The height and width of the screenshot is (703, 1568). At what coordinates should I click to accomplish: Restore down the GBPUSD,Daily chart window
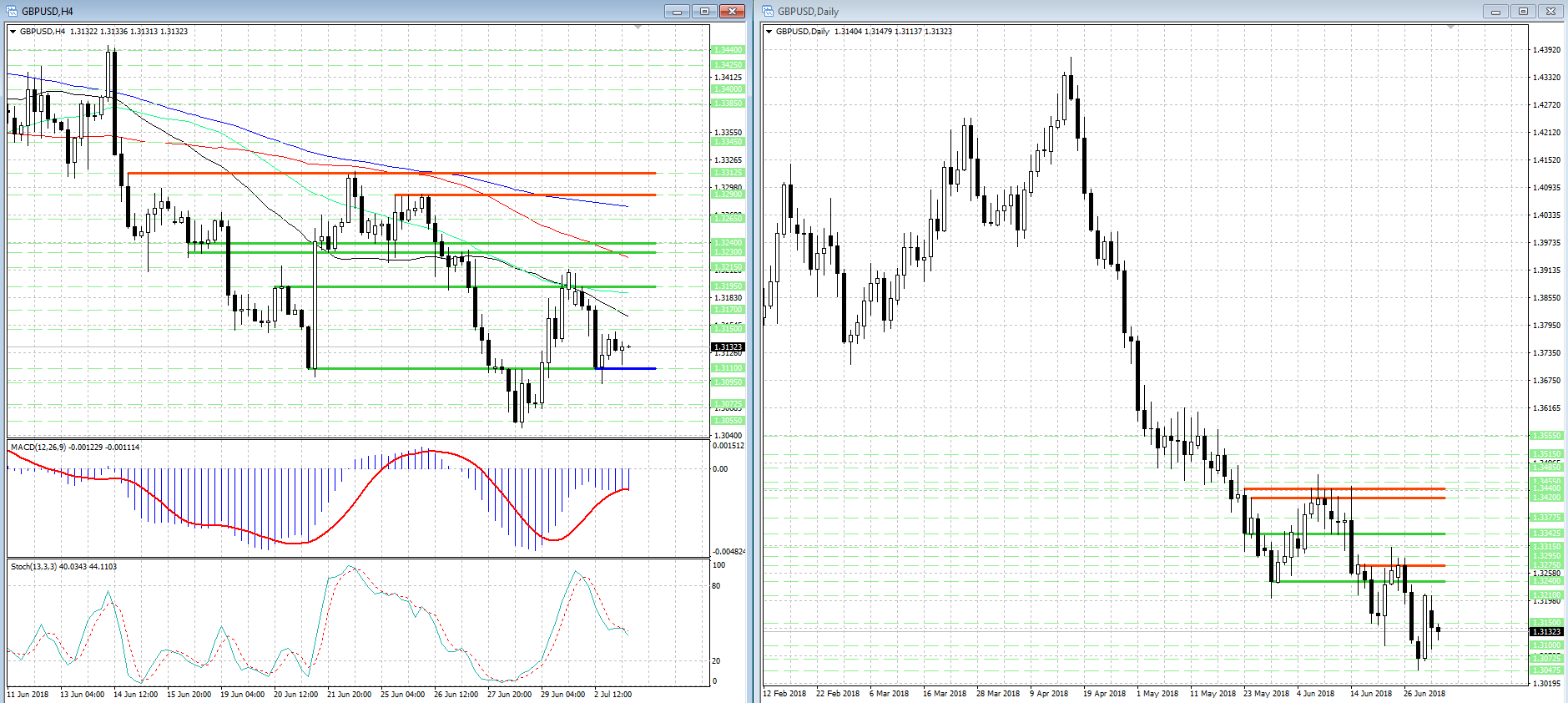click(1523, 11)
